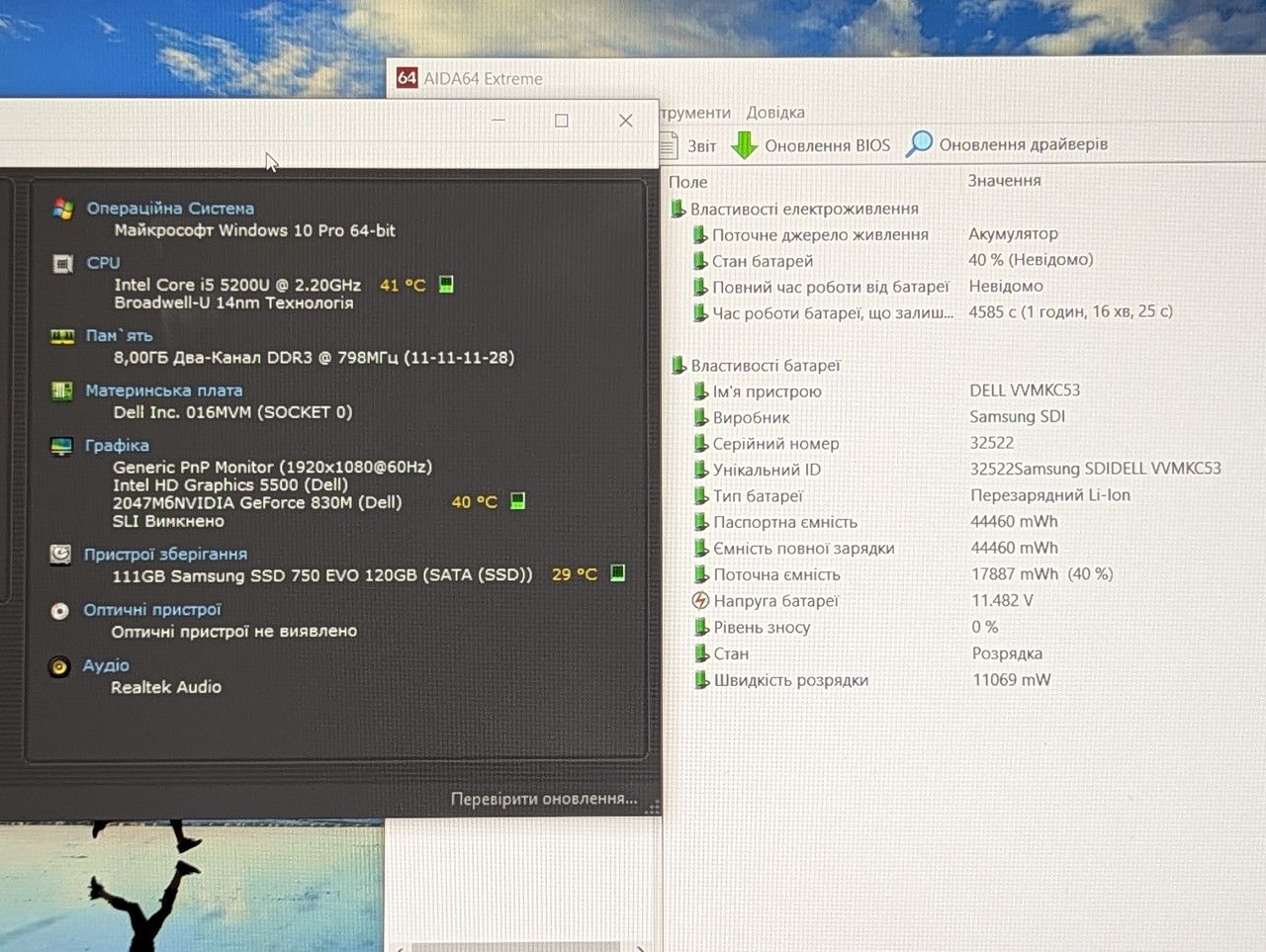Click the battery icon beside Властивості батареї
The height and width of the screenshot is (952, 1266).
pos(678,366)
